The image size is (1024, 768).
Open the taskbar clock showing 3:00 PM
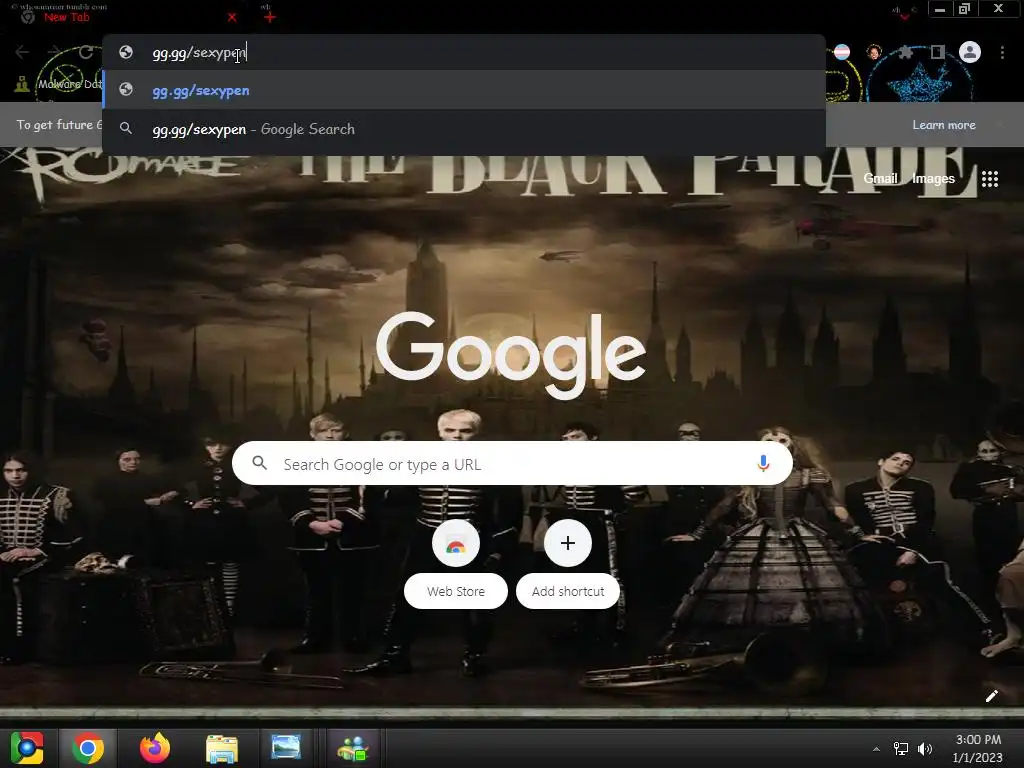pyautogui.click(x=978, y=748)
